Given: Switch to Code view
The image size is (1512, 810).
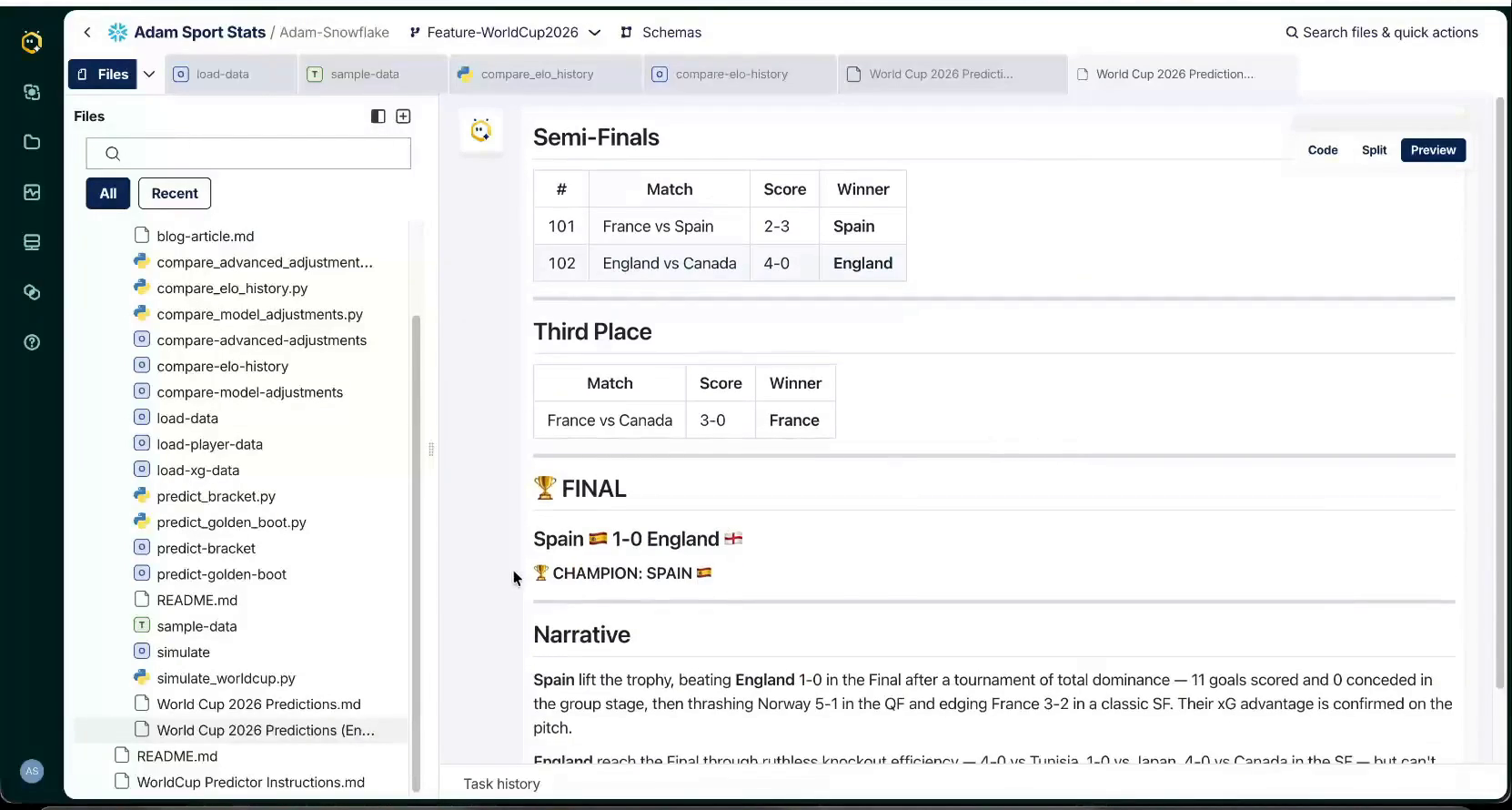Looking at the screenshot, I should click(1323, 150).
